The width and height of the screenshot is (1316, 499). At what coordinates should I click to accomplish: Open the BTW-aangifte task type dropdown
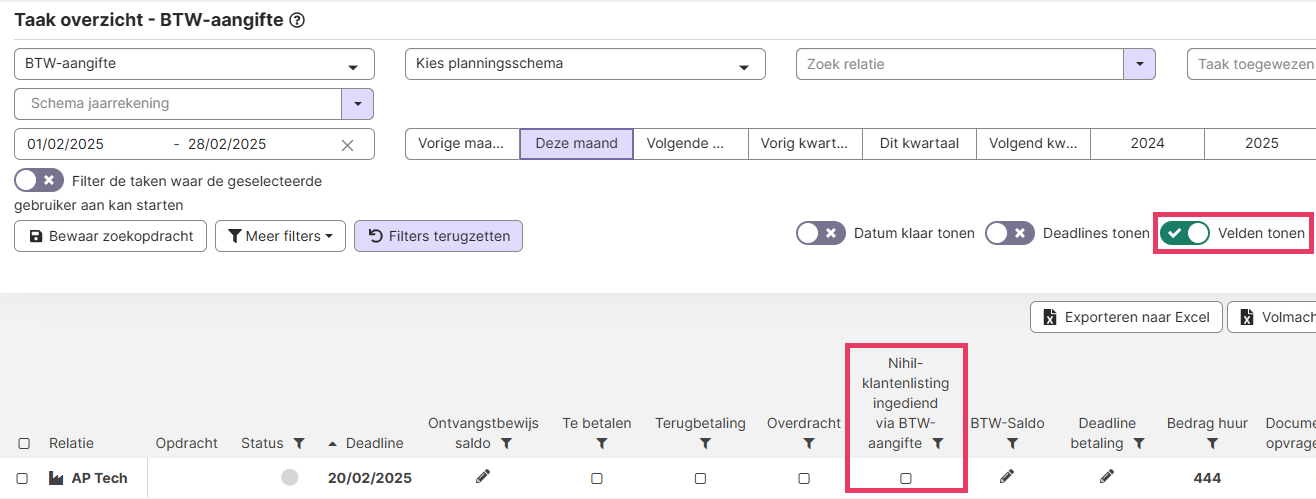(x=194, y=64)
